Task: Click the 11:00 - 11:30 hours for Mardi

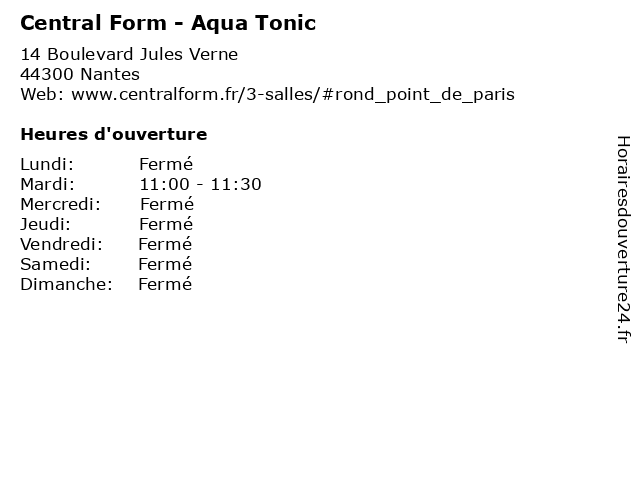Action: pos(200,184)
